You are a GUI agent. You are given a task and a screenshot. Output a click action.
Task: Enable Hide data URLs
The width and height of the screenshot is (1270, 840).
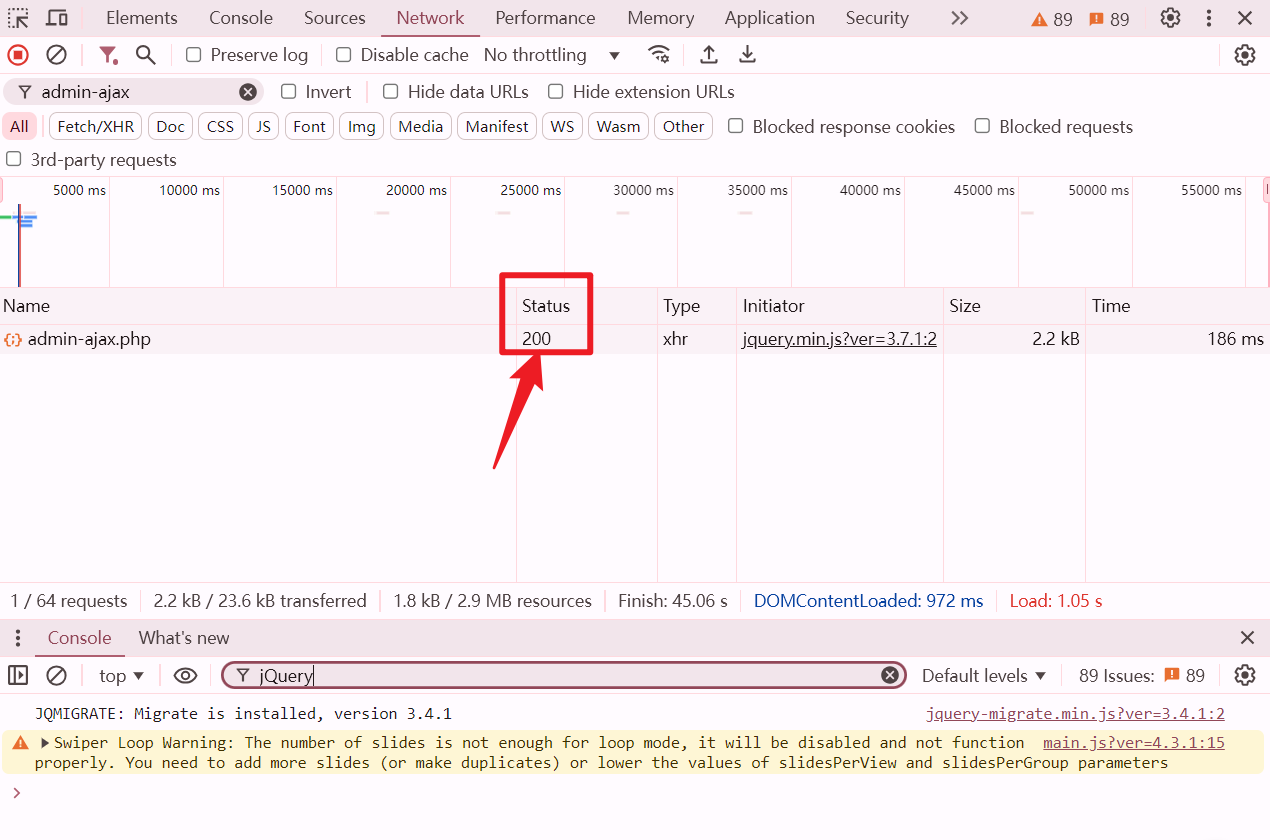(389, 91)
